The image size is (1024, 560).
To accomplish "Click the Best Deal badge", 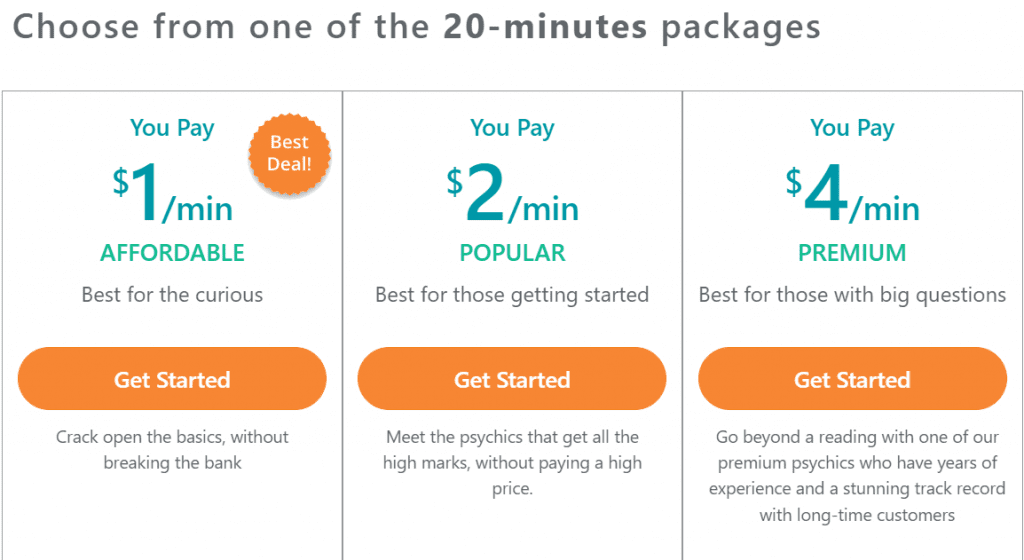I will tap(289, 154).
